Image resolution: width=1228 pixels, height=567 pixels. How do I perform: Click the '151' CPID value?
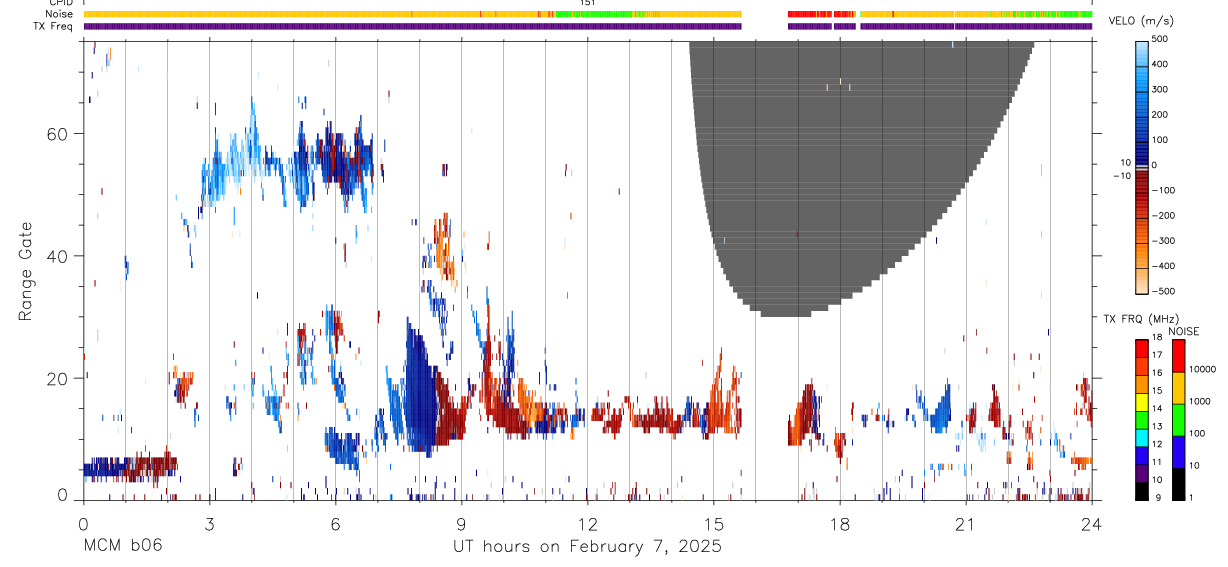pyautogui.click(x=587, y=4)
